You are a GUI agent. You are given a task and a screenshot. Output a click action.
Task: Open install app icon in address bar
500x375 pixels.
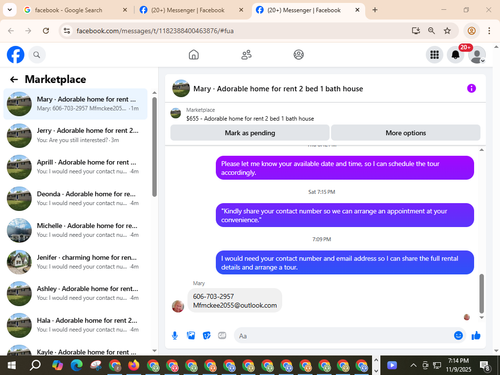pyautogui.click(x=416, y=31)
